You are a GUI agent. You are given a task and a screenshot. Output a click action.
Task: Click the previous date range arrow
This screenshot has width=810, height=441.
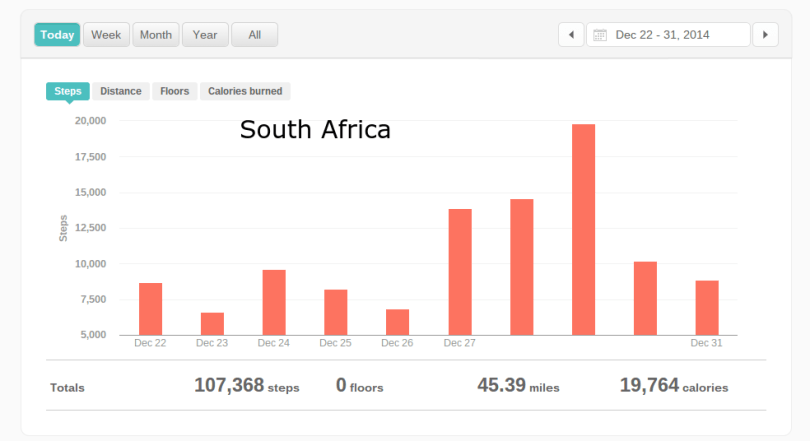click(x=571, y=35)
